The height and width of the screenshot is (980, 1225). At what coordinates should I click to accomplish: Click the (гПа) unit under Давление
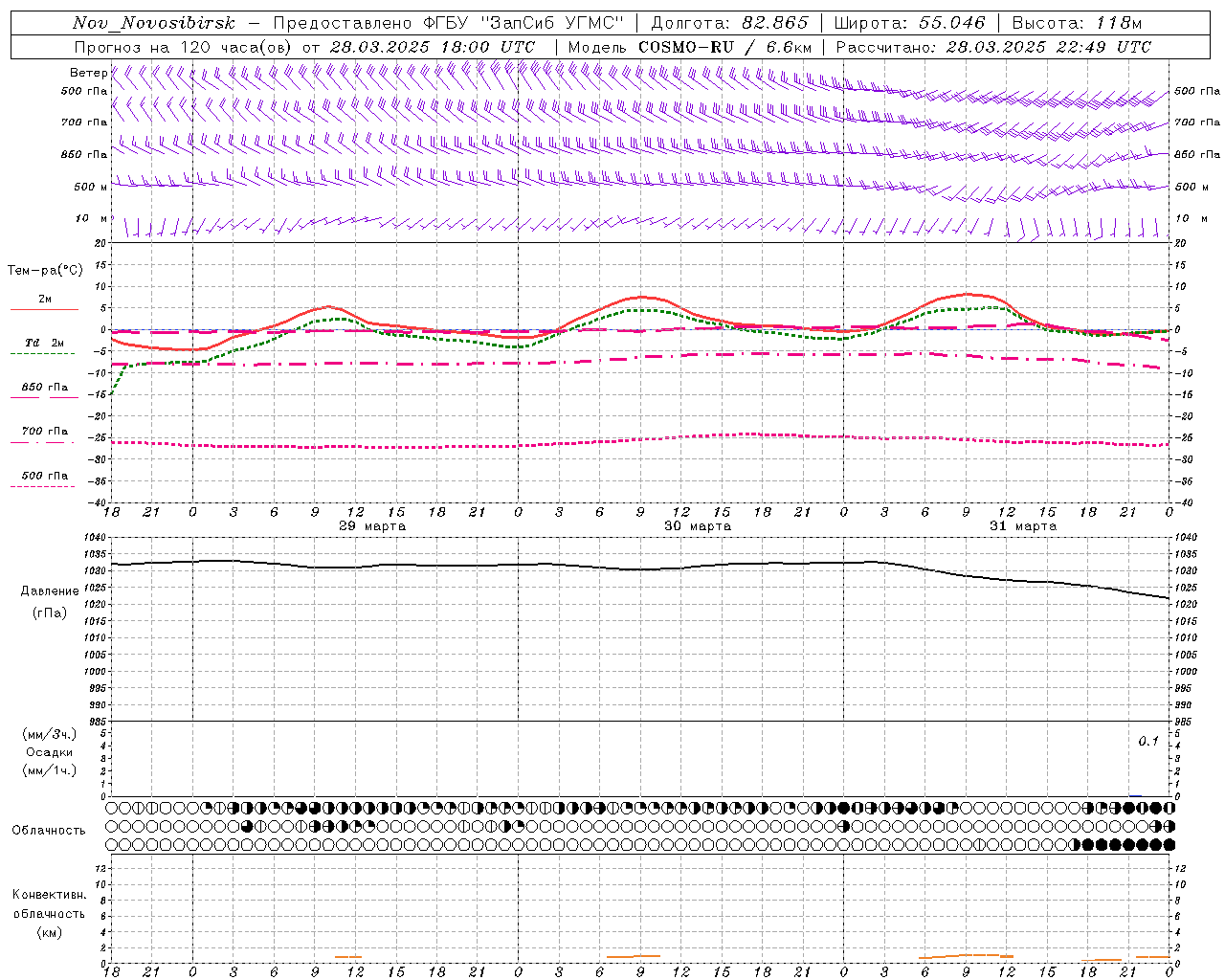click(x=50, y=613)
